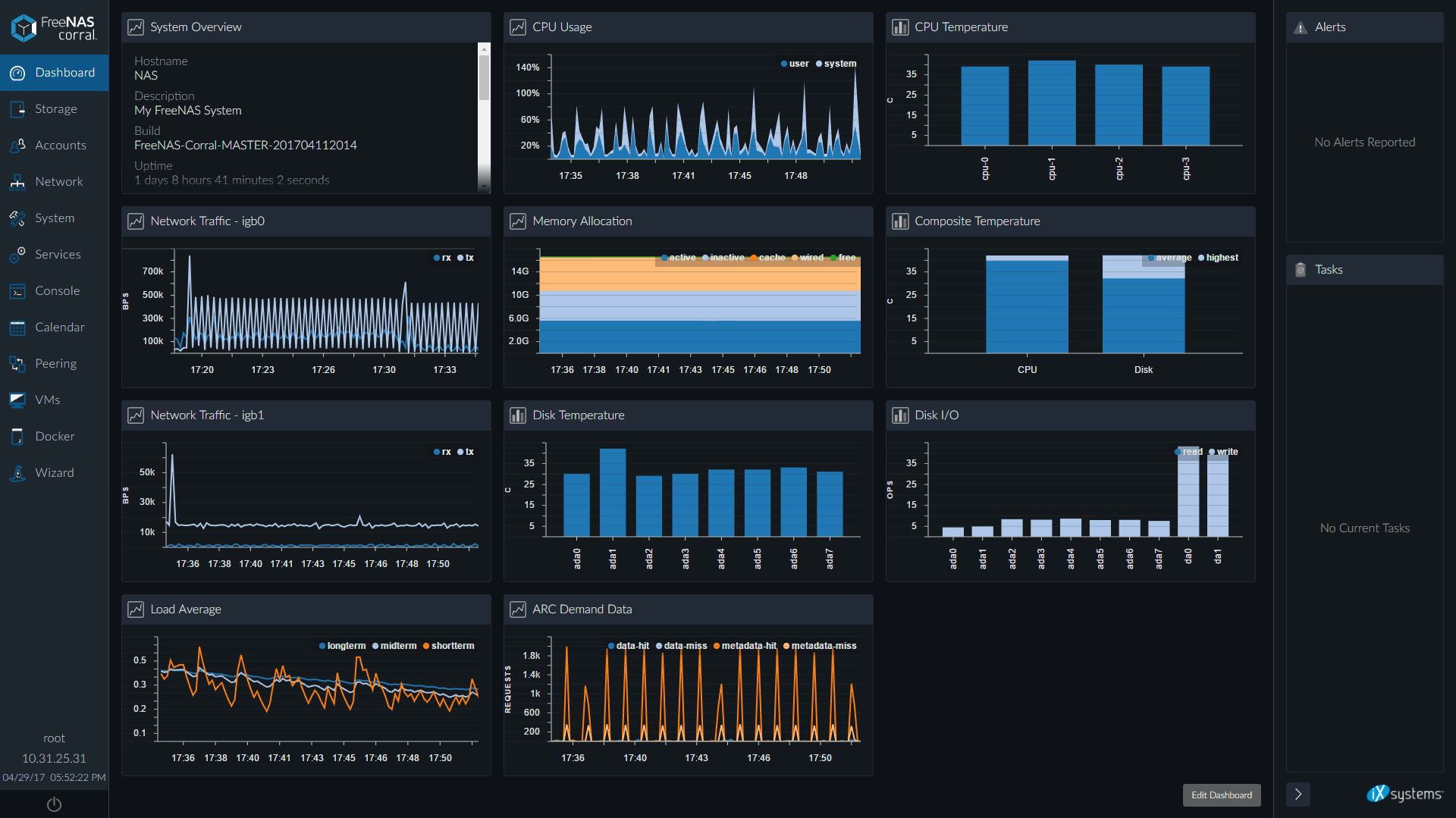
Task: Go to the Calendar menu item
Action: (x=59, y=328)
